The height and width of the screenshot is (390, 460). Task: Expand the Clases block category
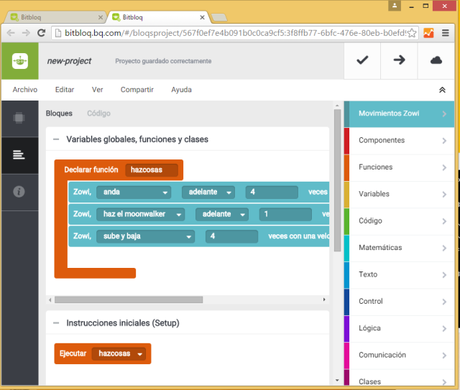[x=399, y=378]
